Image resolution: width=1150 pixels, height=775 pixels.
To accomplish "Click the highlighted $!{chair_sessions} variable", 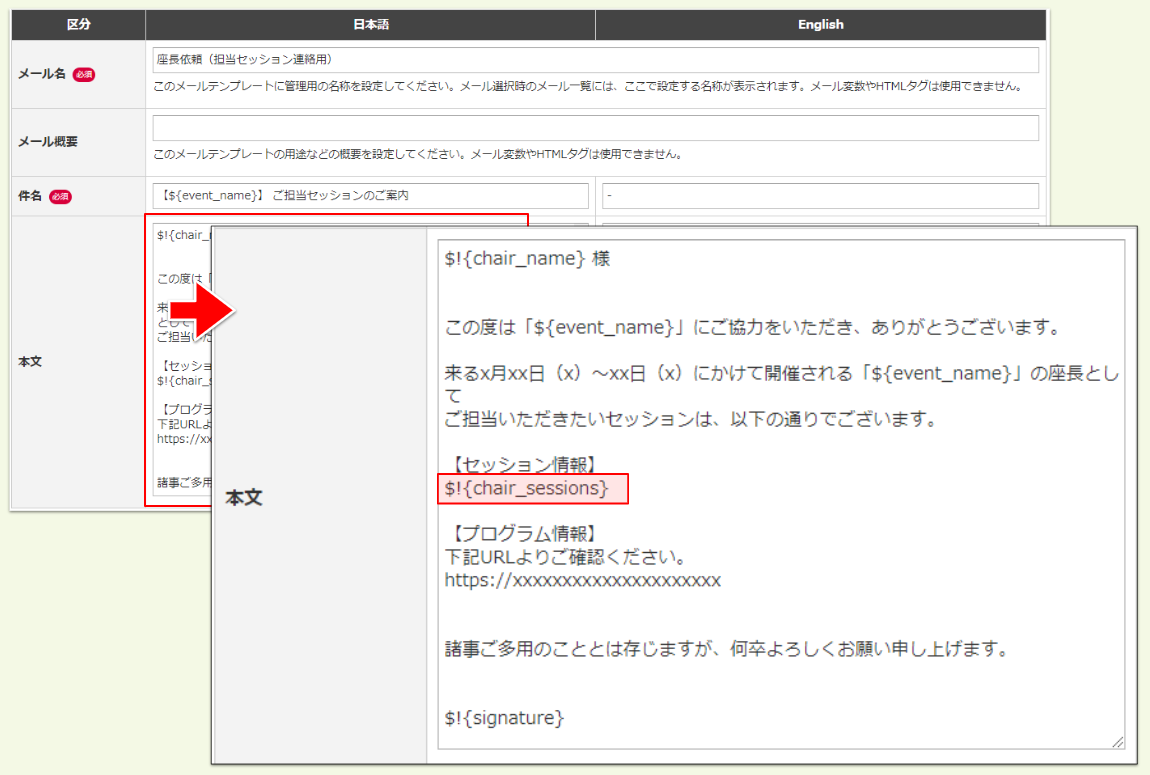I will coord(527,488).
